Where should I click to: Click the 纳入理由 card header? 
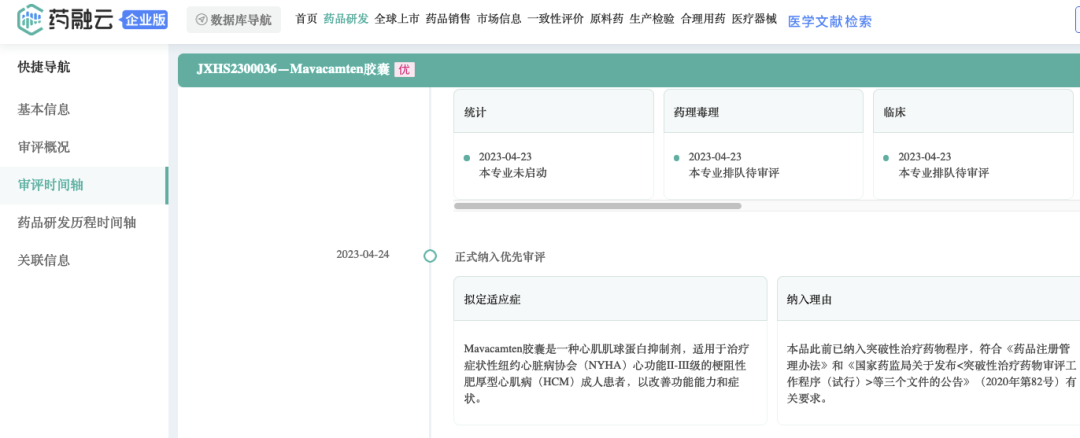928,299
